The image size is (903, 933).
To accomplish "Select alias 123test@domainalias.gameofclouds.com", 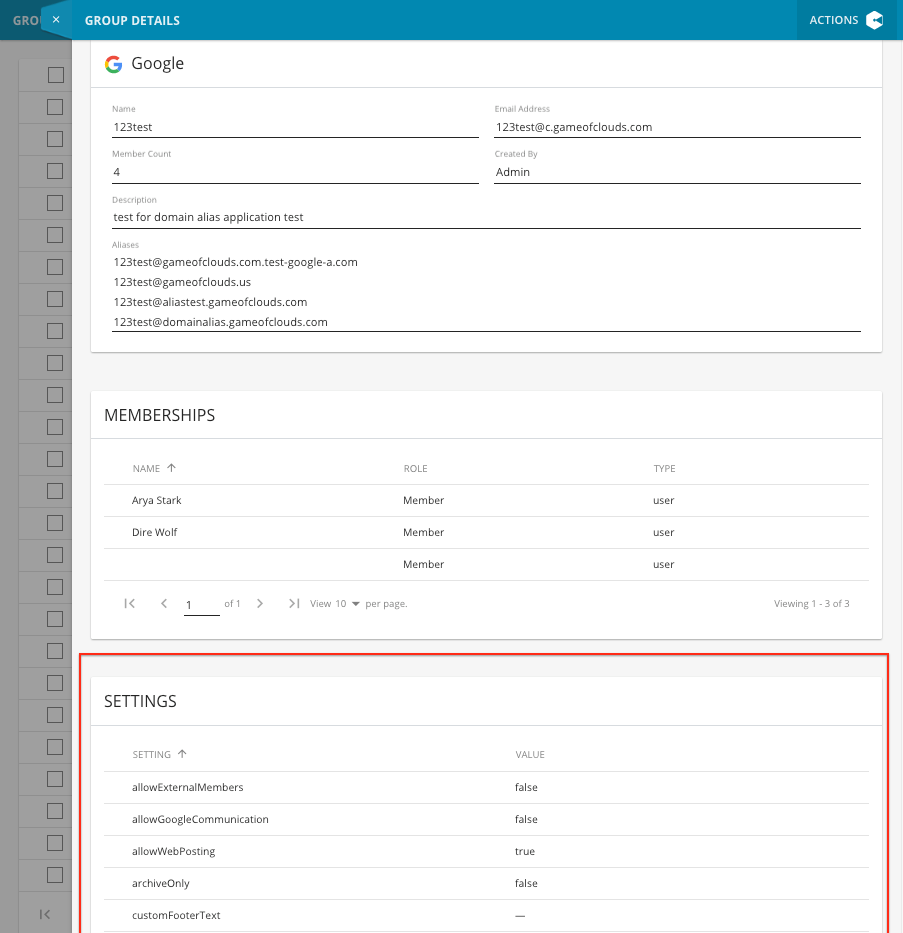I will (220, 322).
